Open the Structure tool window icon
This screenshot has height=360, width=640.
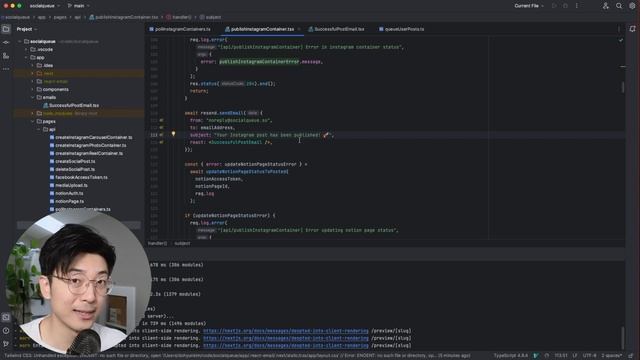pyautogui.click(x=6, y=56)
